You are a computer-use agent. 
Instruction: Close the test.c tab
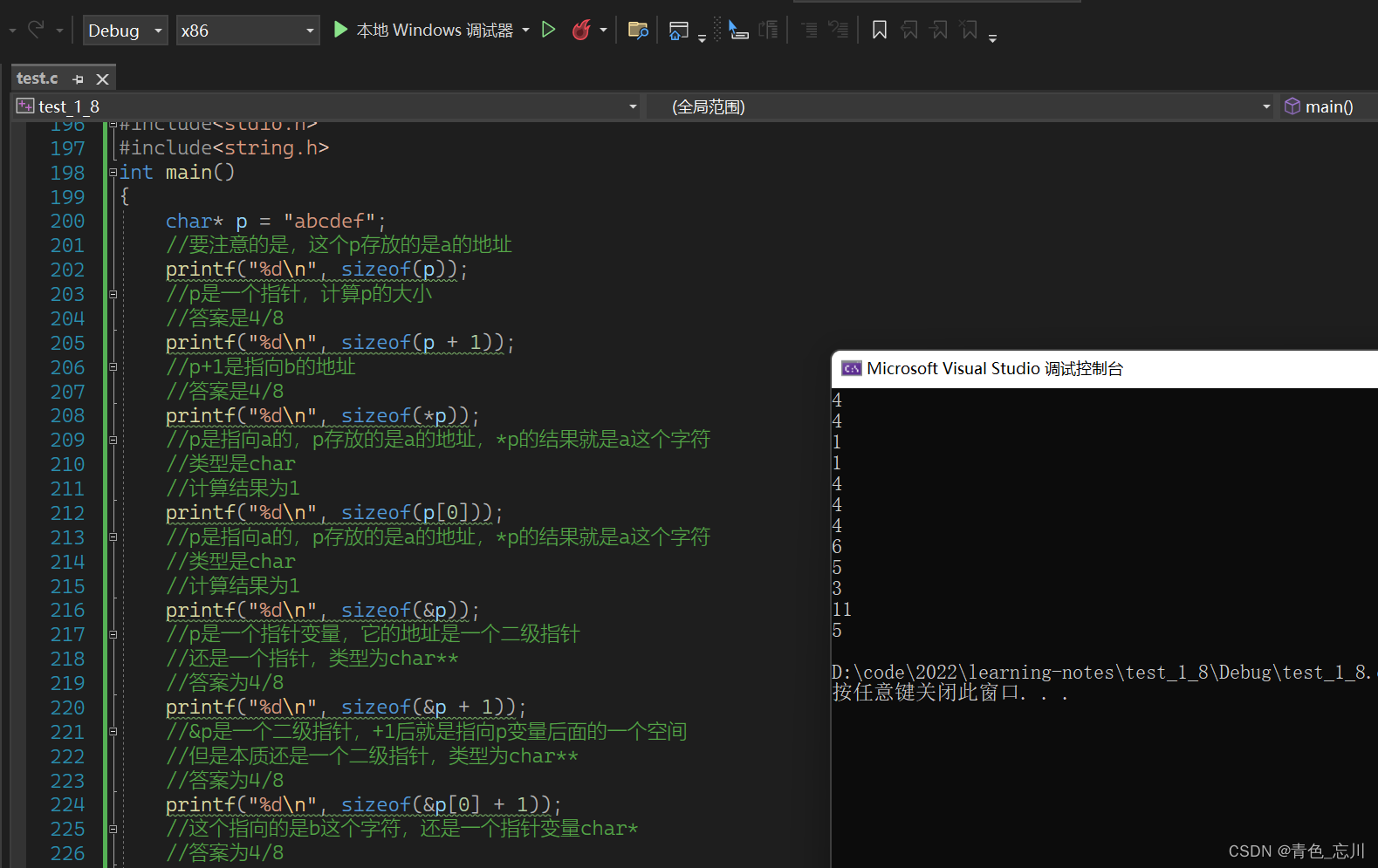click(x=102, y=79)
